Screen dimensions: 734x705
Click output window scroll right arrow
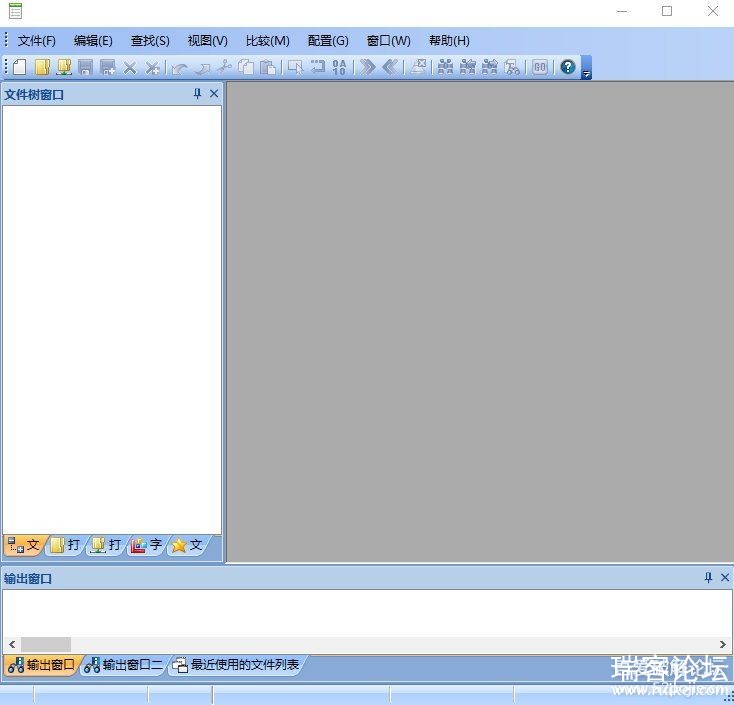tap(722, 645)
